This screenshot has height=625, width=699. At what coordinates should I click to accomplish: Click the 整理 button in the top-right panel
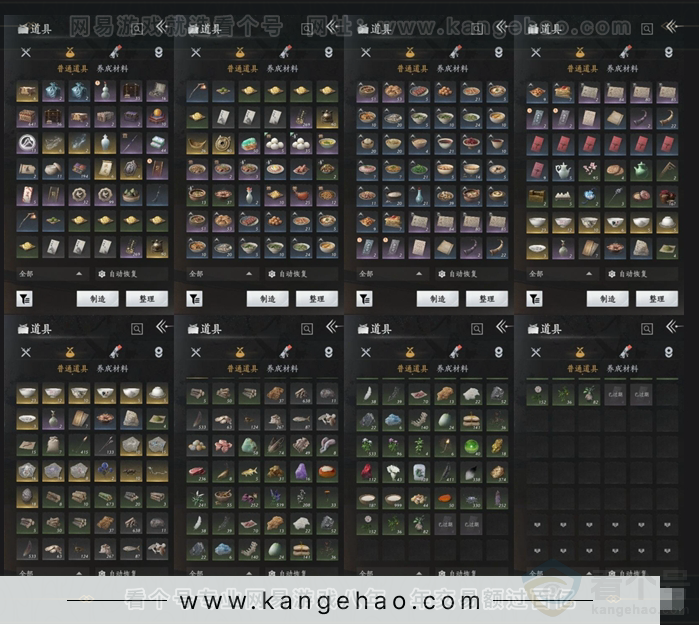click(657, 299)
